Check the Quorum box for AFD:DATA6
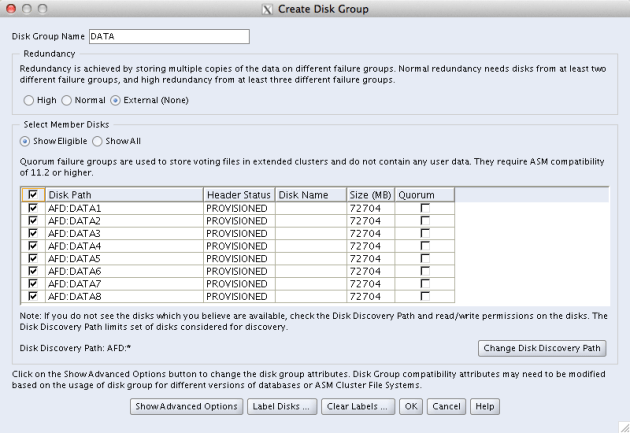The image size is (630, 433). [x=424, y=270]
